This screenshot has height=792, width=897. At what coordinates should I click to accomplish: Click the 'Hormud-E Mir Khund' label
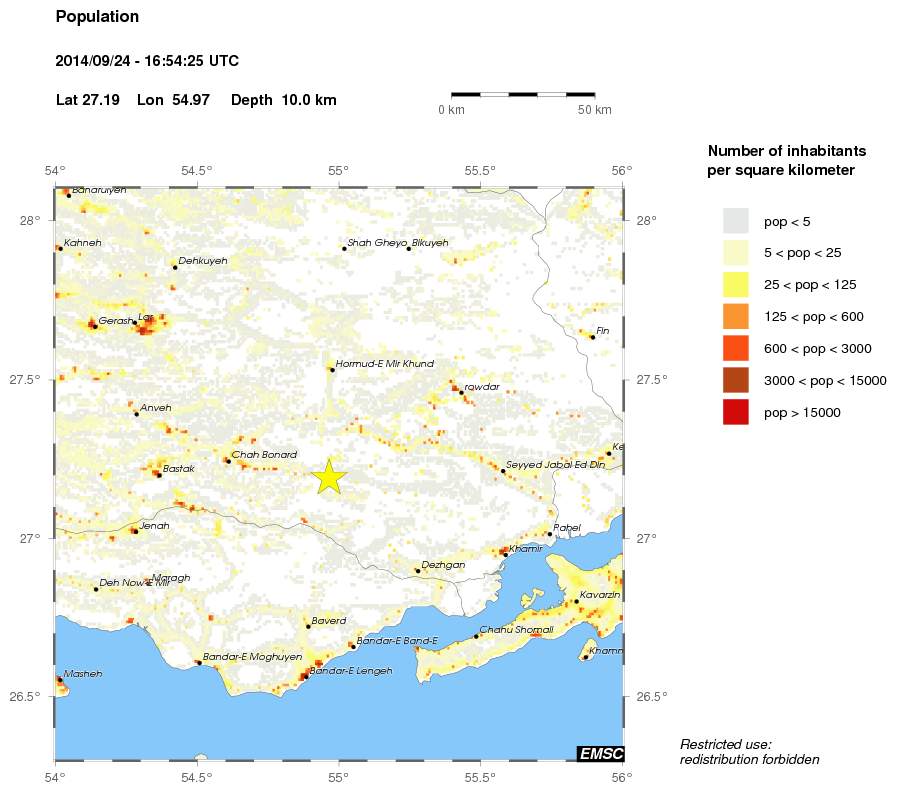[384, 363]
